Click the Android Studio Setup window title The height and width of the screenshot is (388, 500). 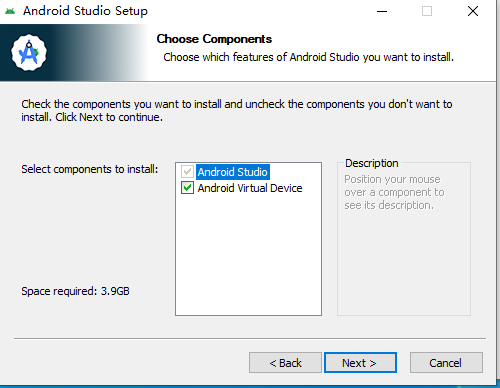(x=85, y=11)
